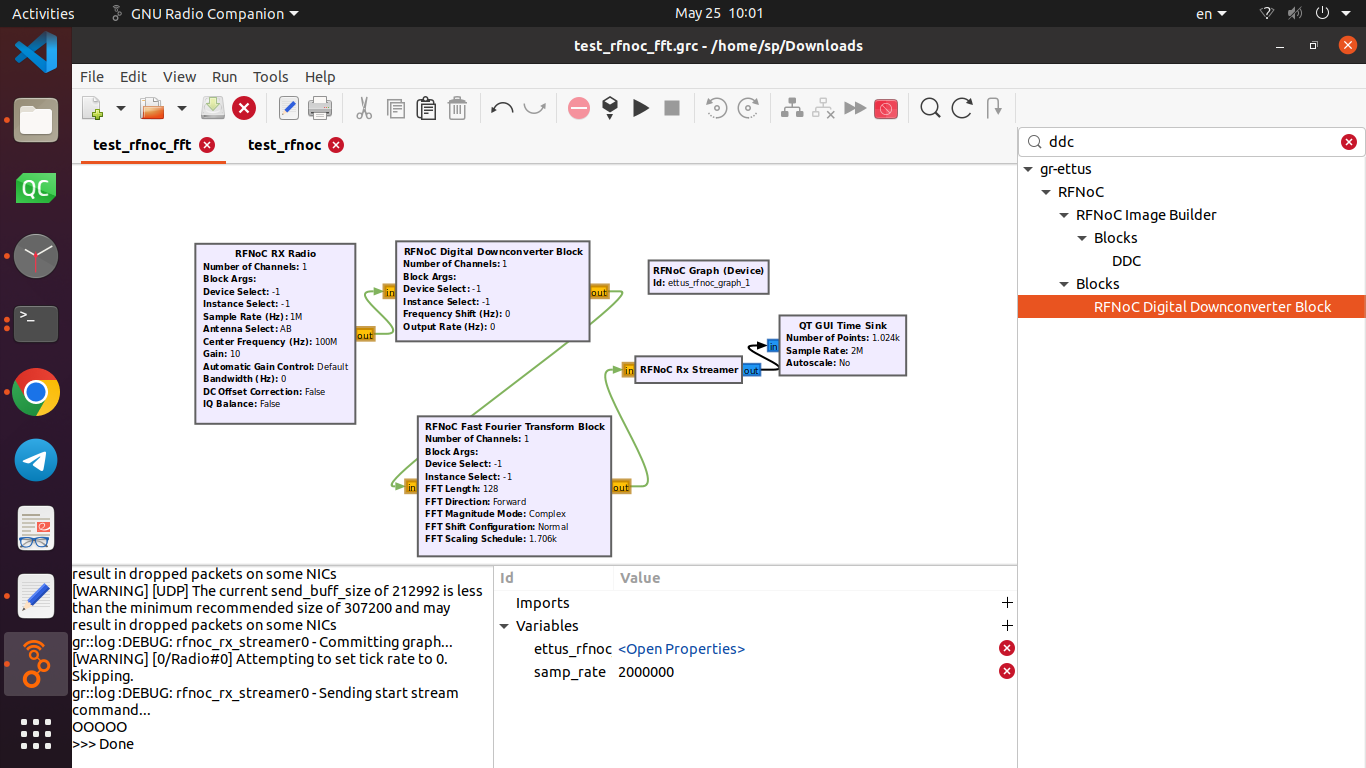This screenshot has width=1366, height=768.
Task: Open the Find blocks magnifier icon
Action: coord(930,108)
